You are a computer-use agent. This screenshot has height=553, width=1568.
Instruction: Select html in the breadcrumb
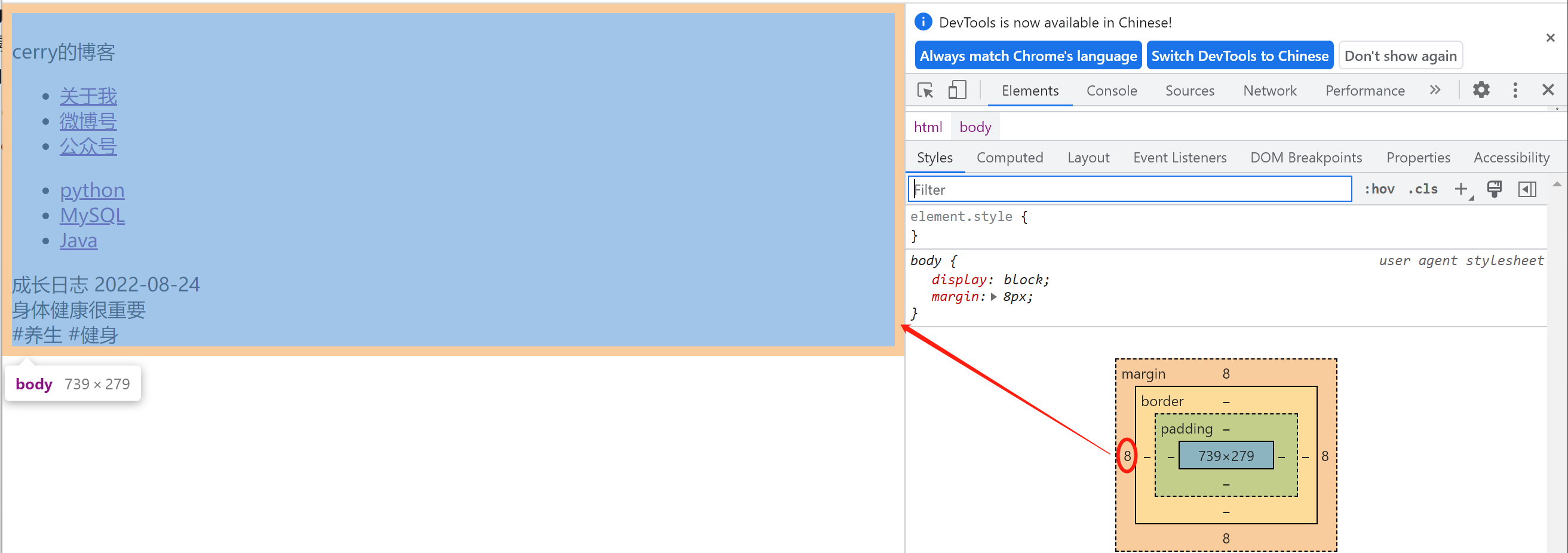point(928,127)
